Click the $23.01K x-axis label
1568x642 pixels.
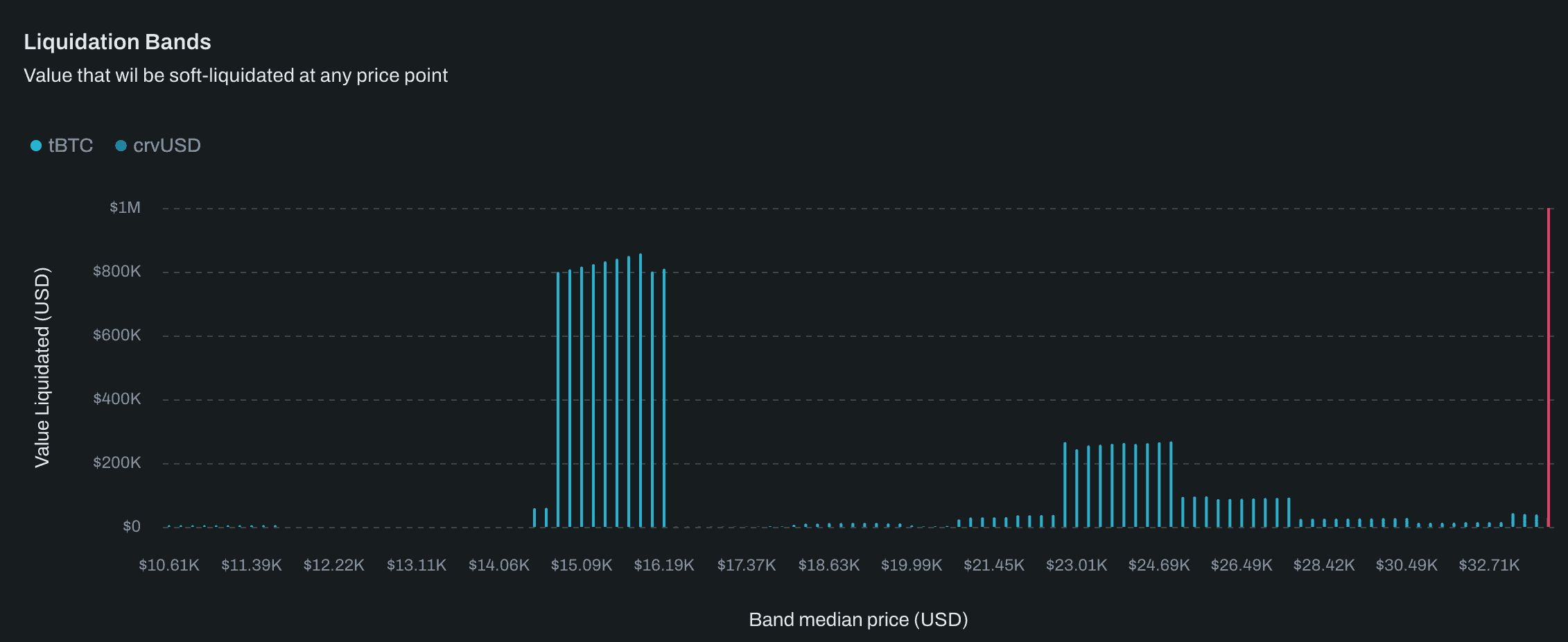1076,565
